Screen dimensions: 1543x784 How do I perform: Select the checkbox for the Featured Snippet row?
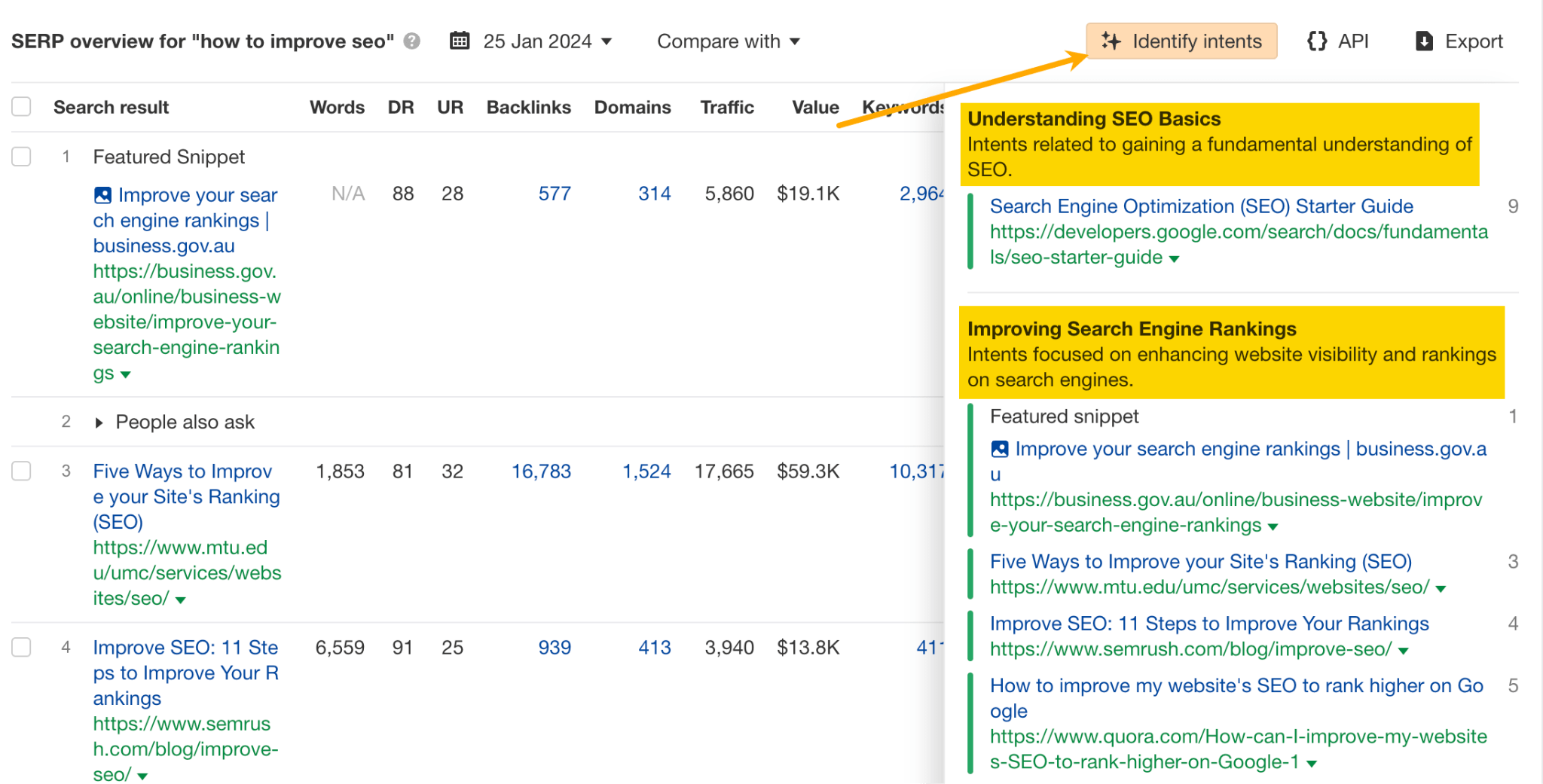(x=21, y=157)
